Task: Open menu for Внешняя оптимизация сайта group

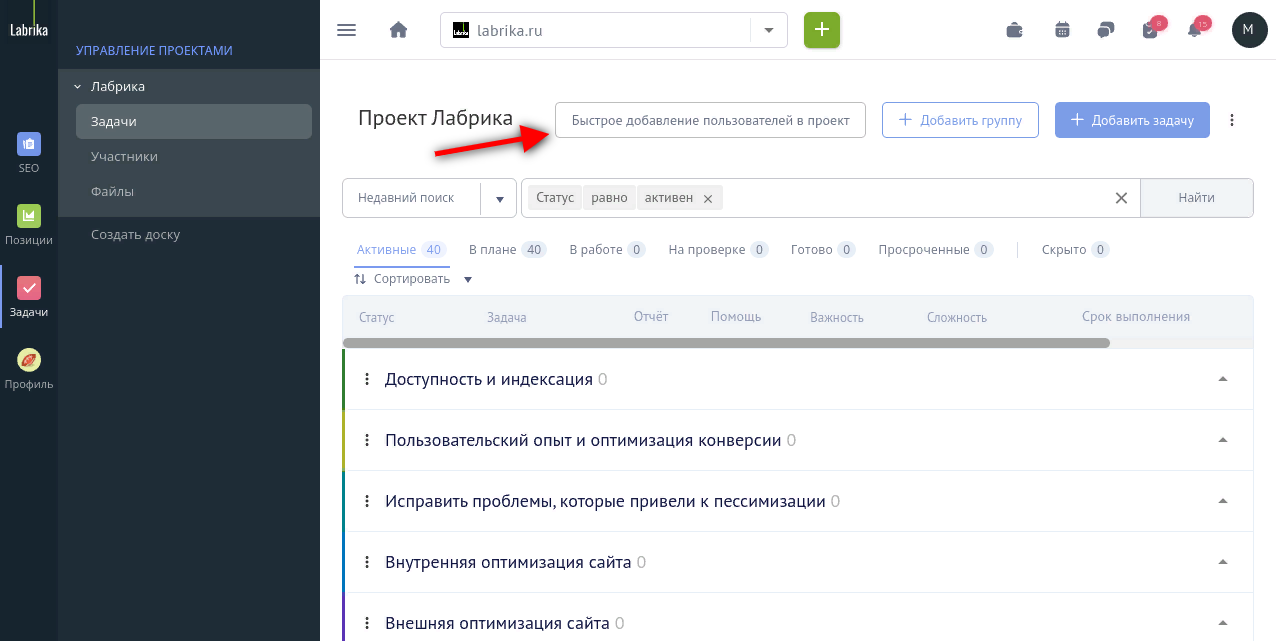Action: [367, 623]
